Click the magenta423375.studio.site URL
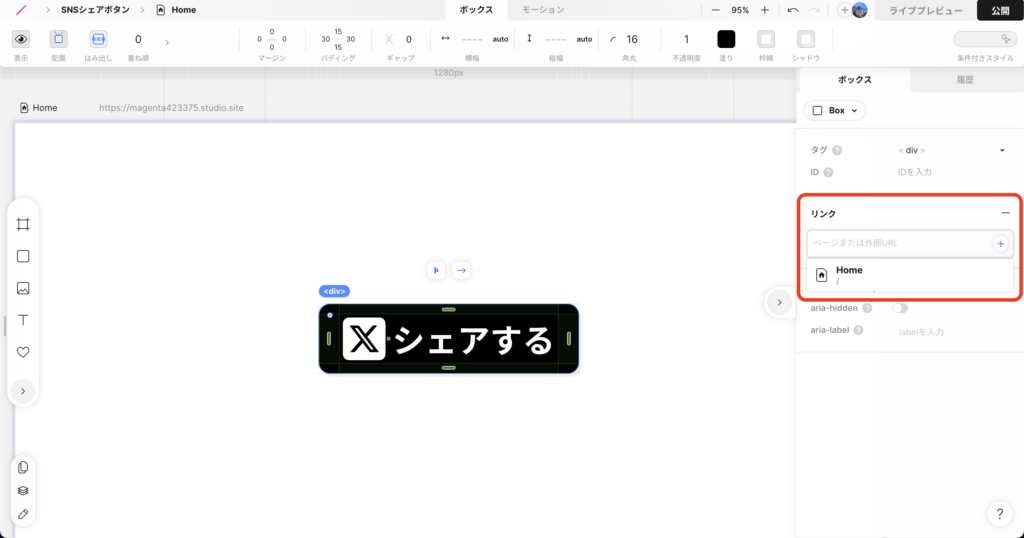Screen dimensions: 1024x538 click(171, 108)
